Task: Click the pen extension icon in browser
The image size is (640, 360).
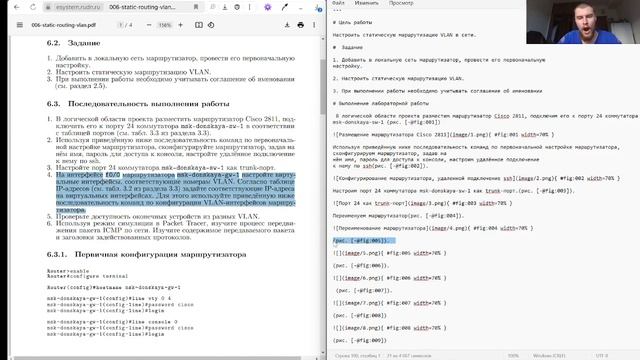Action: click(x=284, y=7)
